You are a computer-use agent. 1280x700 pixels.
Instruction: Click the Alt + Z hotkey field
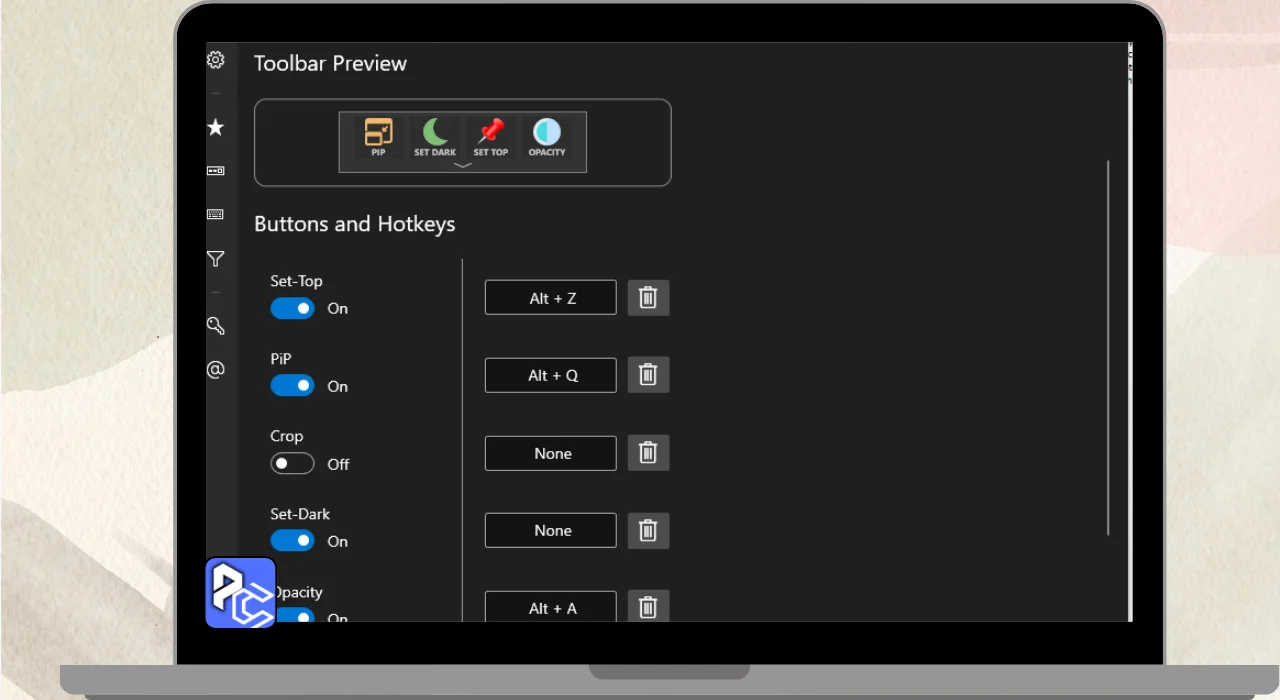click(x=551, y=298)
